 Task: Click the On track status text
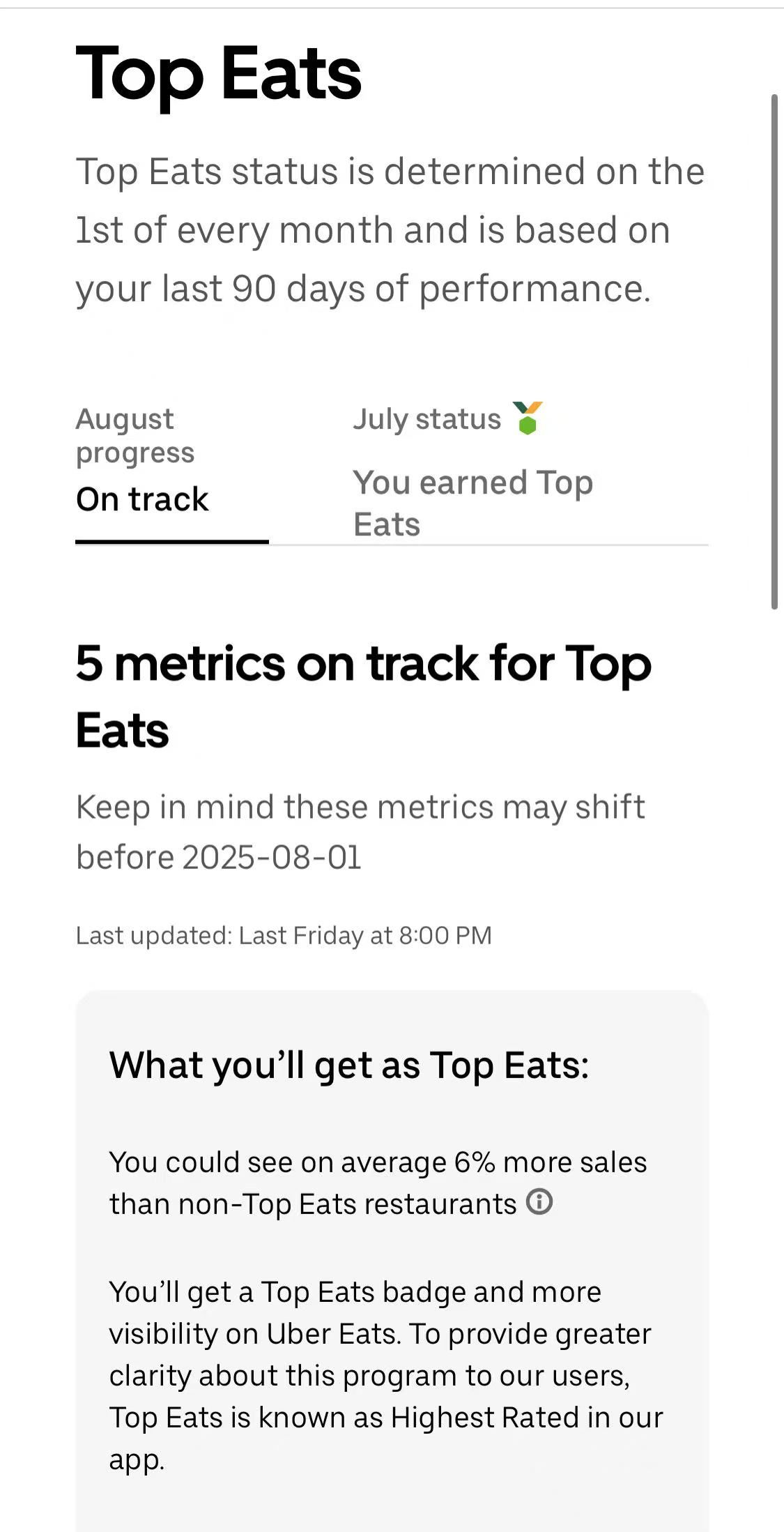pyautogui.click(x=142, y=499)
